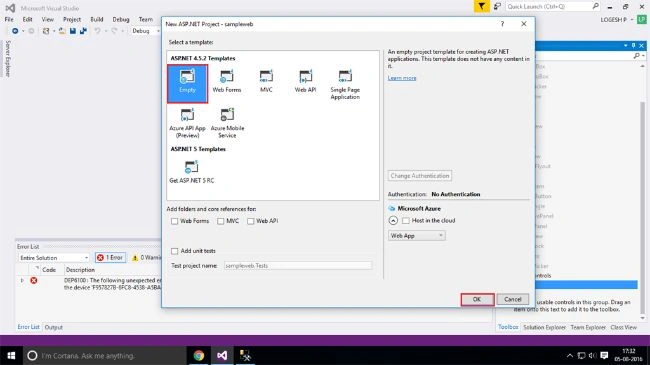Viewport: 650px width, 365px height.
Task: Click the Cortana Ask me anything box
Action: (104, 355)
